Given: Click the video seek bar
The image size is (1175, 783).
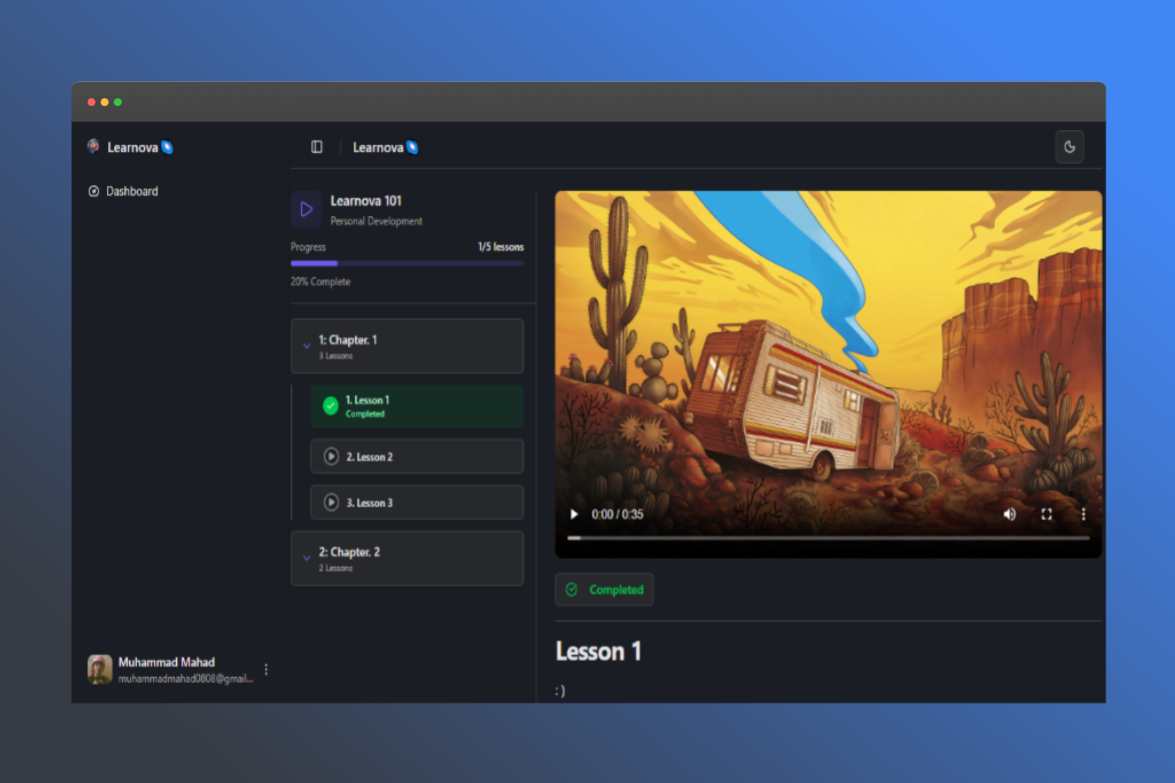Looking at the screenshot, I should tap(828, 538).
